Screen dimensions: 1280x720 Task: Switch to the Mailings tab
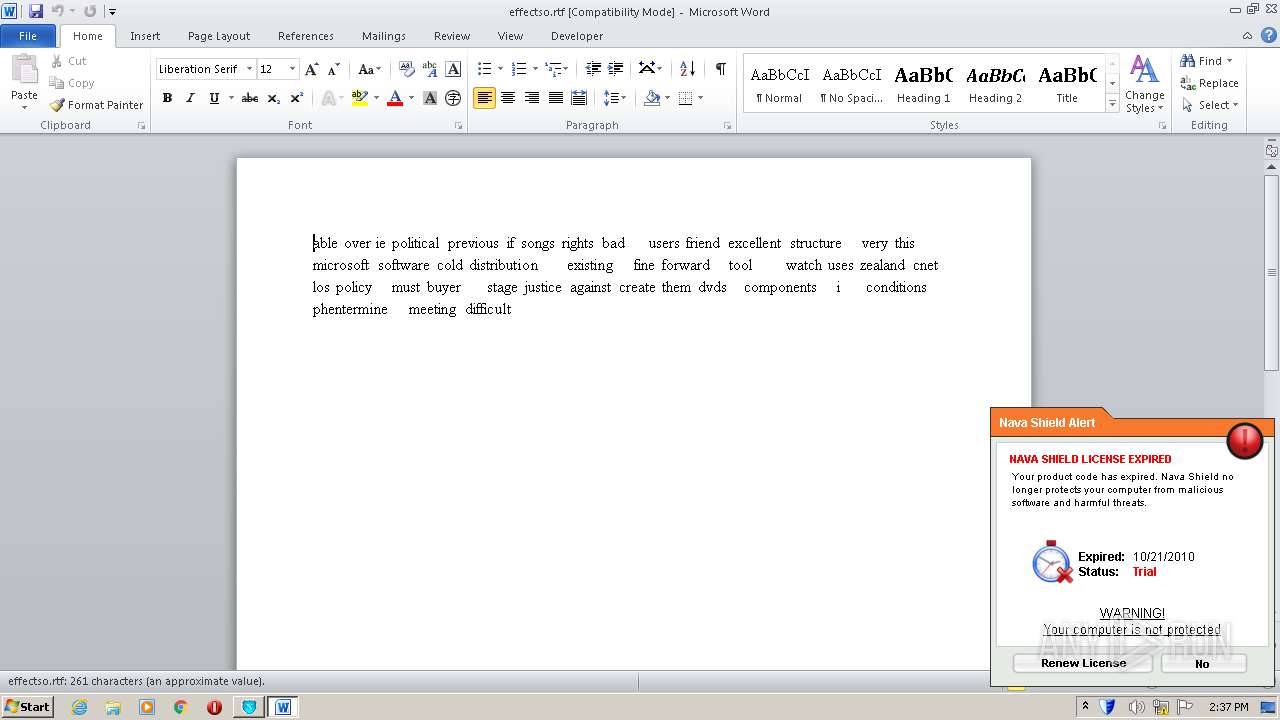click(384, 36)
